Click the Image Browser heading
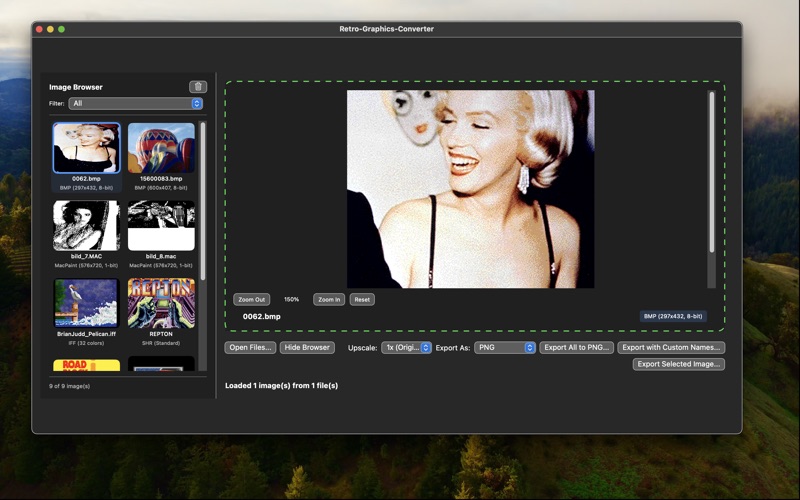The height and width of the screenshot is (500, 800). [x=76, y=87]
